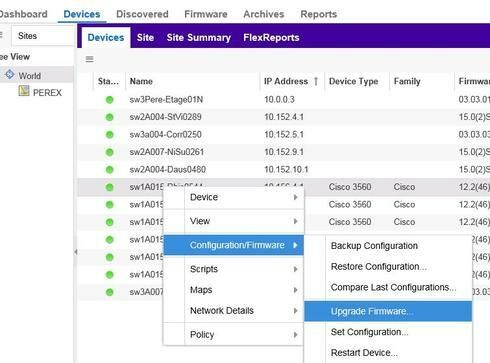490x363 pixels.
Task: Click the World globe icon in tree
Action: [10, 74]
